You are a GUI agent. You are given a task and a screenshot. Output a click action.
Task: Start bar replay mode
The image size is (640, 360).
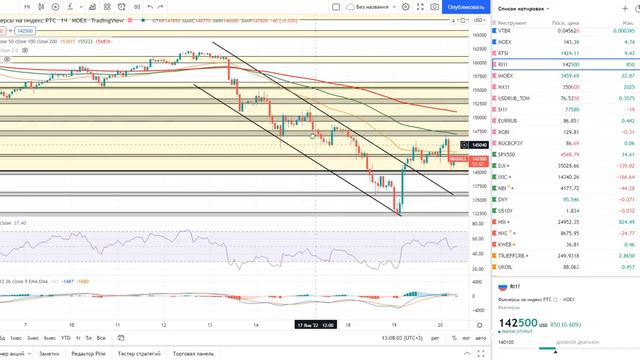pos(137,7)
